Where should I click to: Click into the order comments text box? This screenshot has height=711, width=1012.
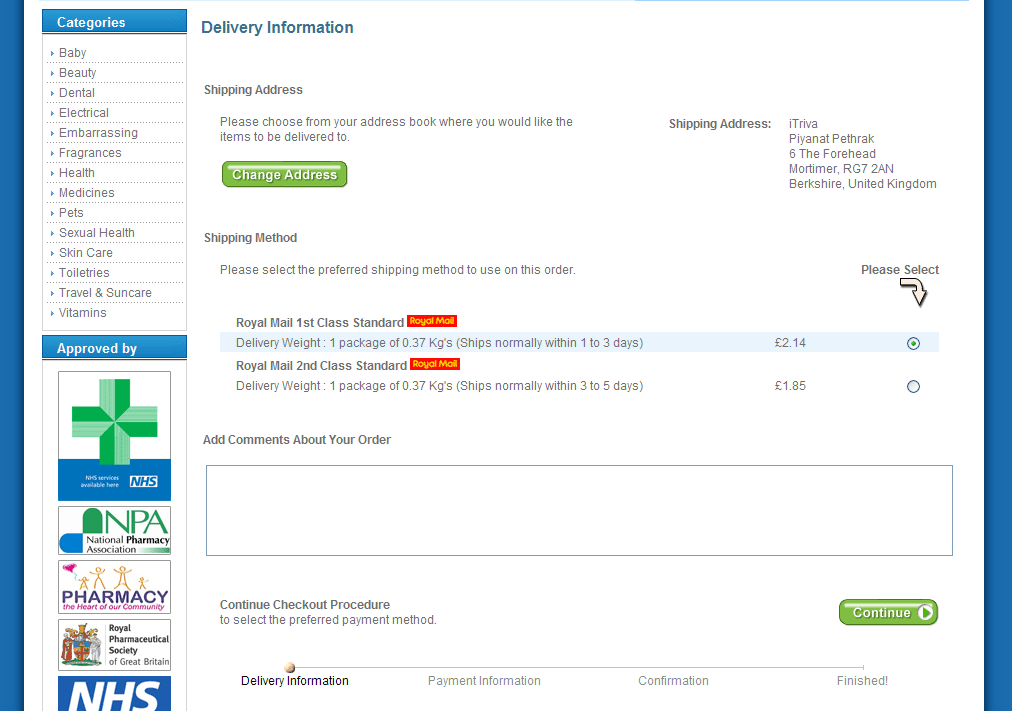579,510
